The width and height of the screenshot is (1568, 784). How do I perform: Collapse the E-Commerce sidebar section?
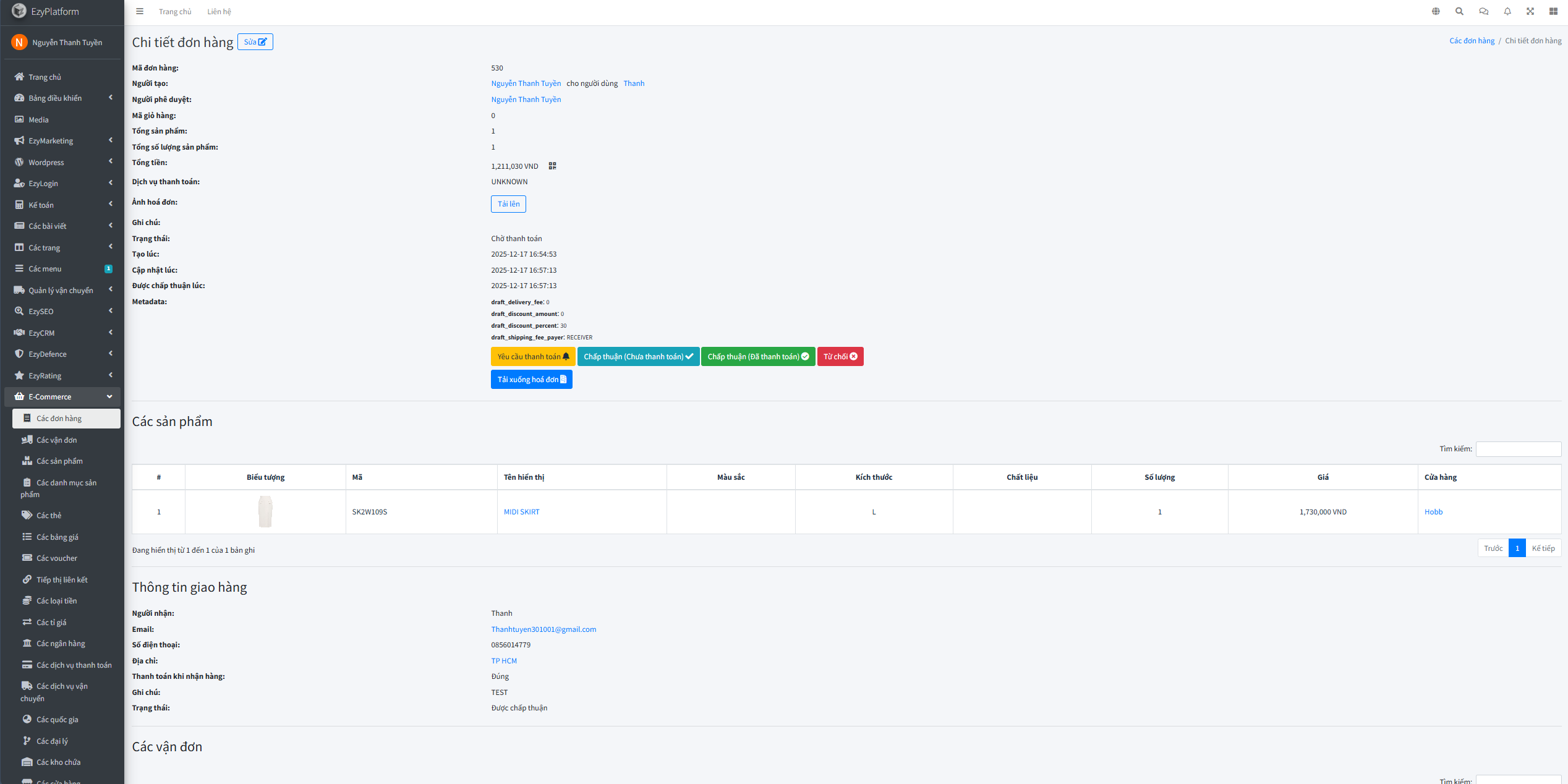pos(62,397)
